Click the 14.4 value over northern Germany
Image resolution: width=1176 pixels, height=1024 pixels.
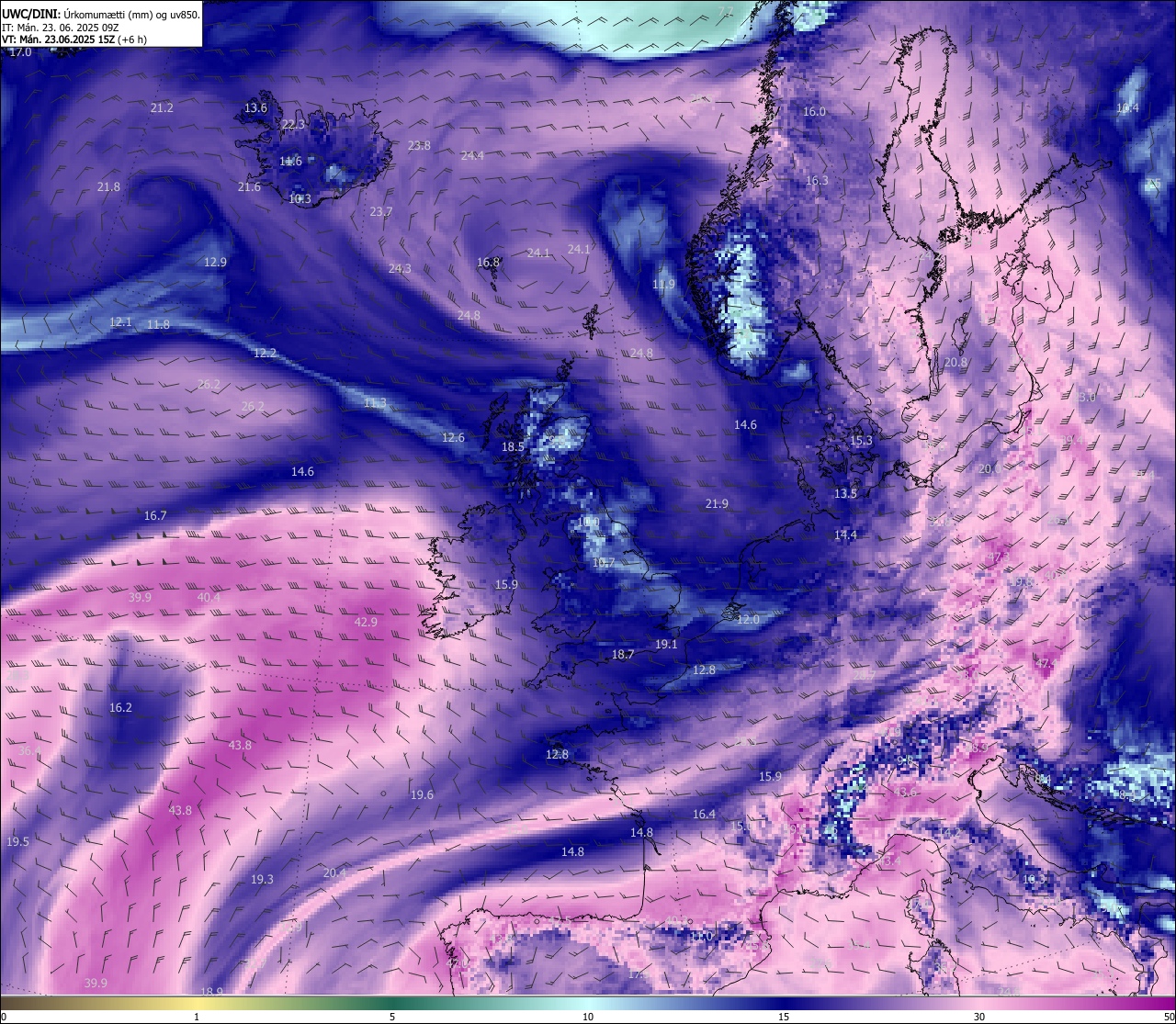click(845, 535)
